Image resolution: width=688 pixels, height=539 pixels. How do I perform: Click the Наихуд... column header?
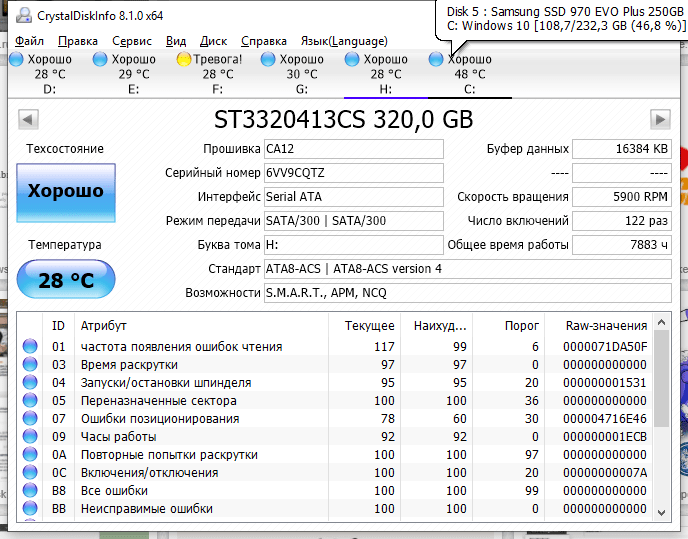pos(436,326)
